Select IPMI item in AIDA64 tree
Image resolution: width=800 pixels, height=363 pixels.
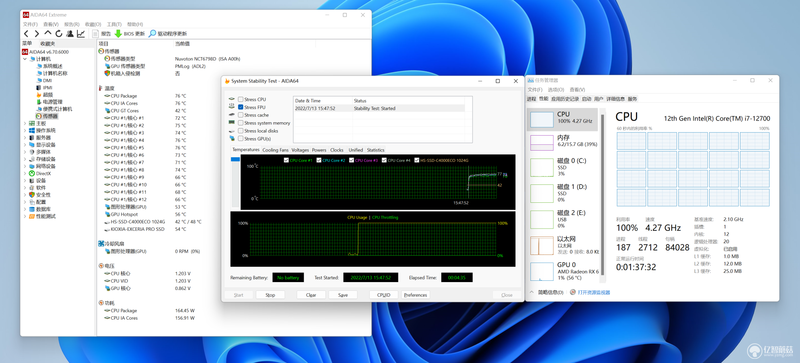coord(44,88)
